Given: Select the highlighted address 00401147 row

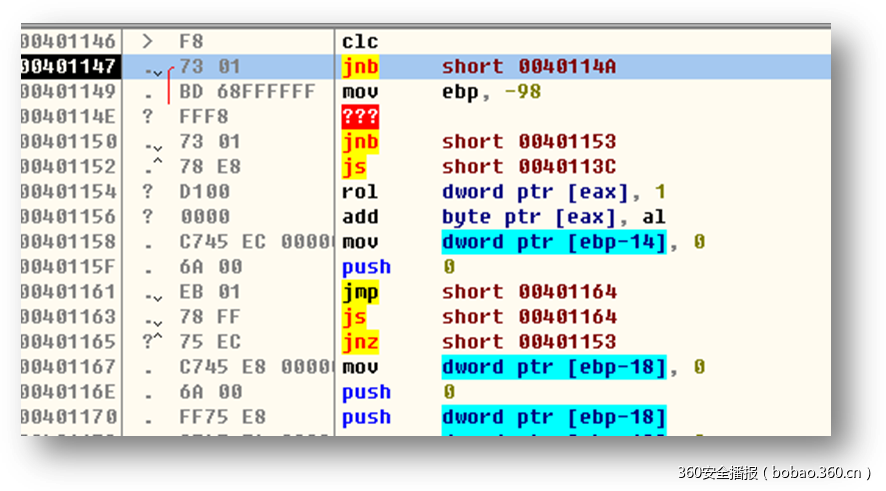Looking at the screenshot, I should click(70, 67).
